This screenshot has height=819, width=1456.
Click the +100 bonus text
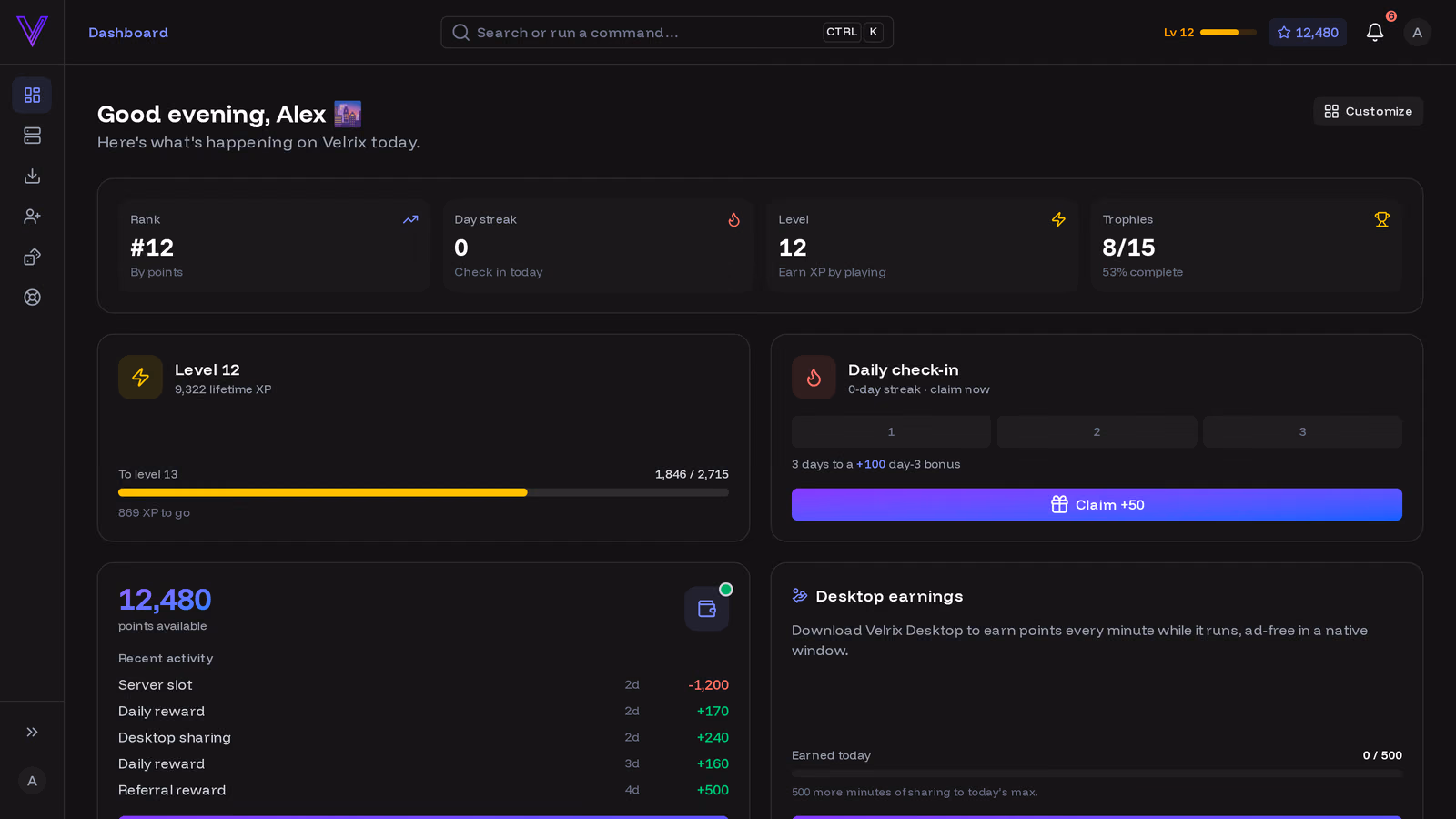871,464
